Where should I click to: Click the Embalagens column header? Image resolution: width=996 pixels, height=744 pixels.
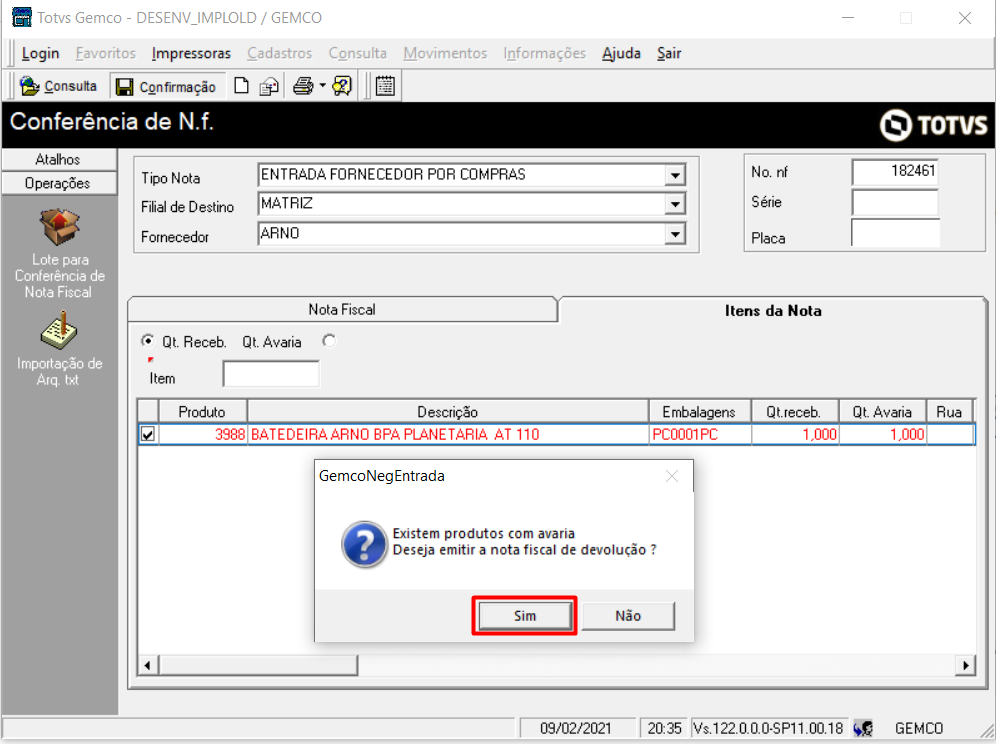click(x=699, y=412)
